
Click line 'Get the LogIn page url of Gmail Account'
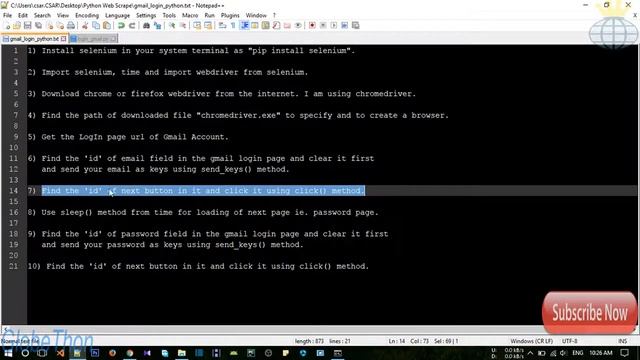tap(128, 137)
